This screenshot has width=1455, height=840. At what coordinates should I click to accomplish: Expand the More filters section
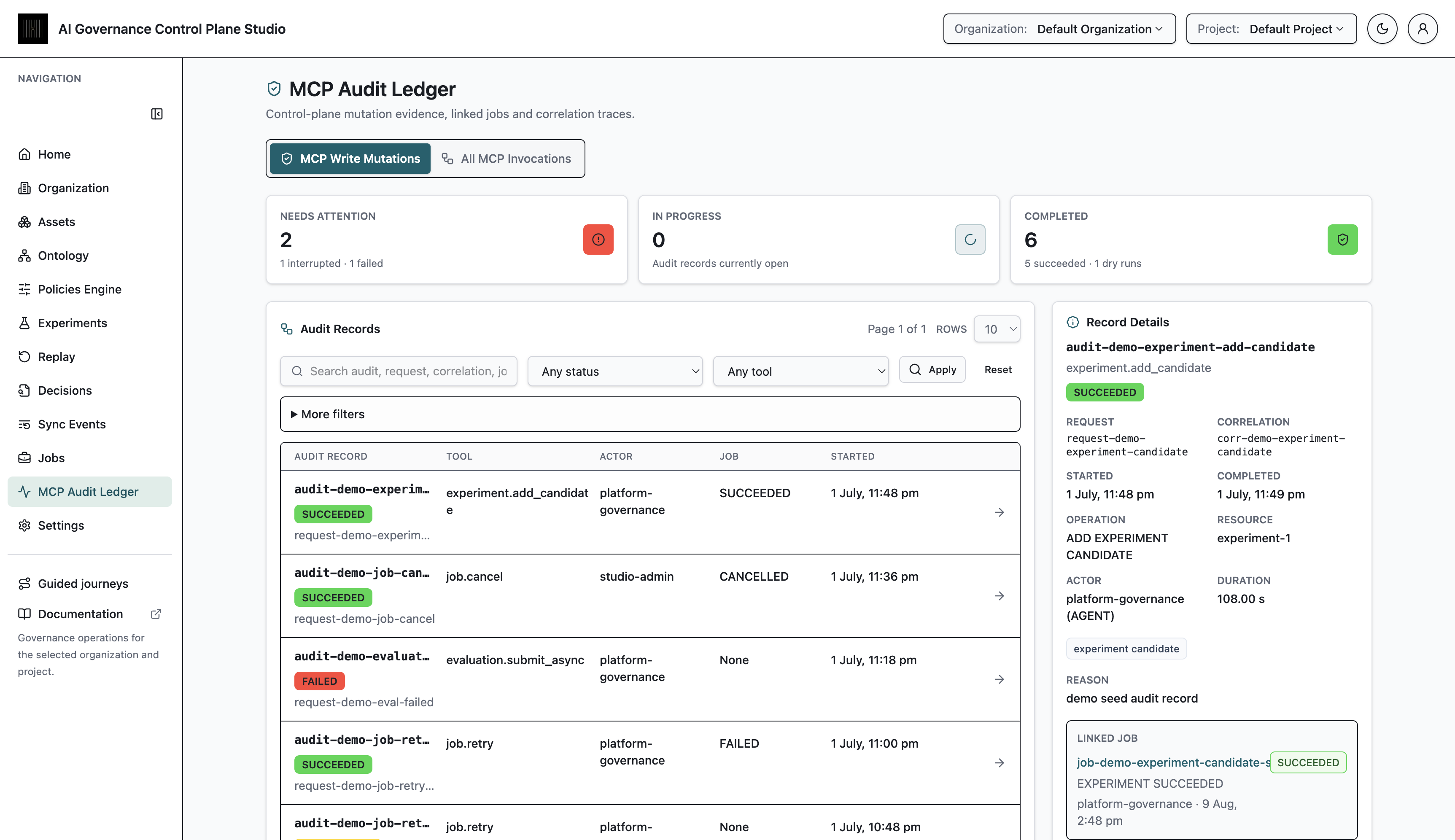[x=649, y=414]
